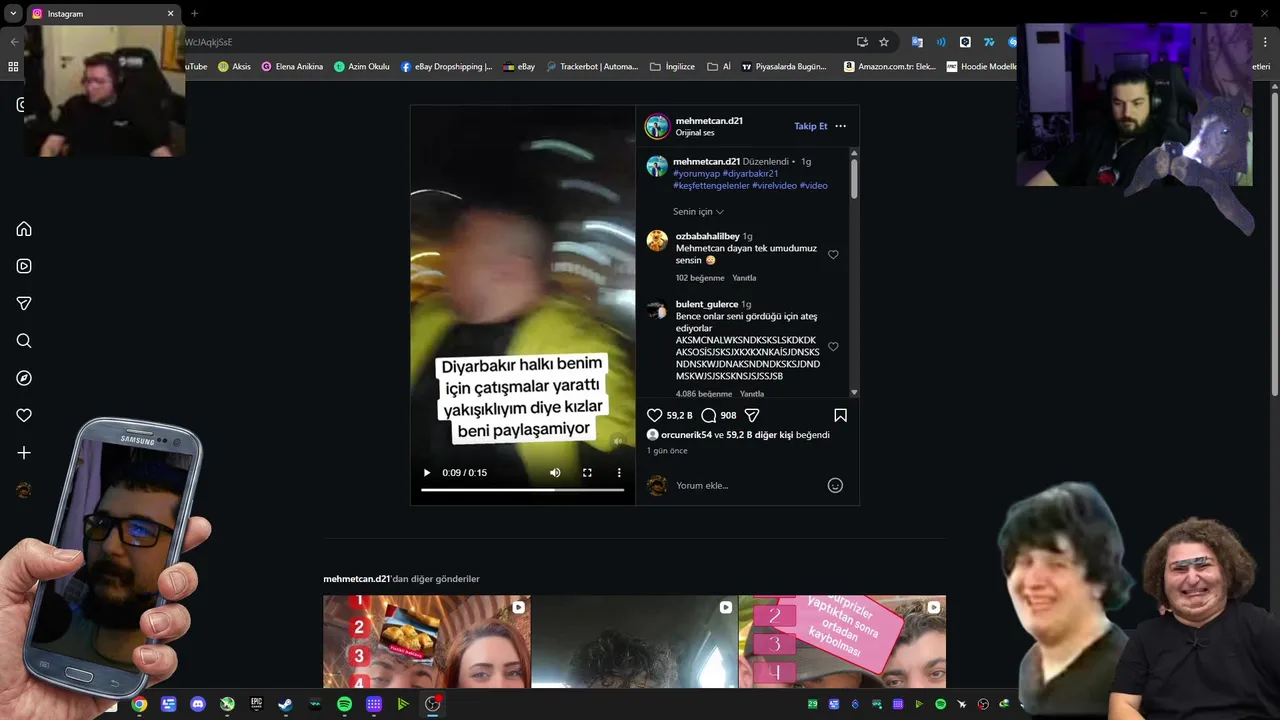This screenshot has height=720, width=1280.
Task: Open the #diyarbakır21 hashtag
Action: [750, 174]
